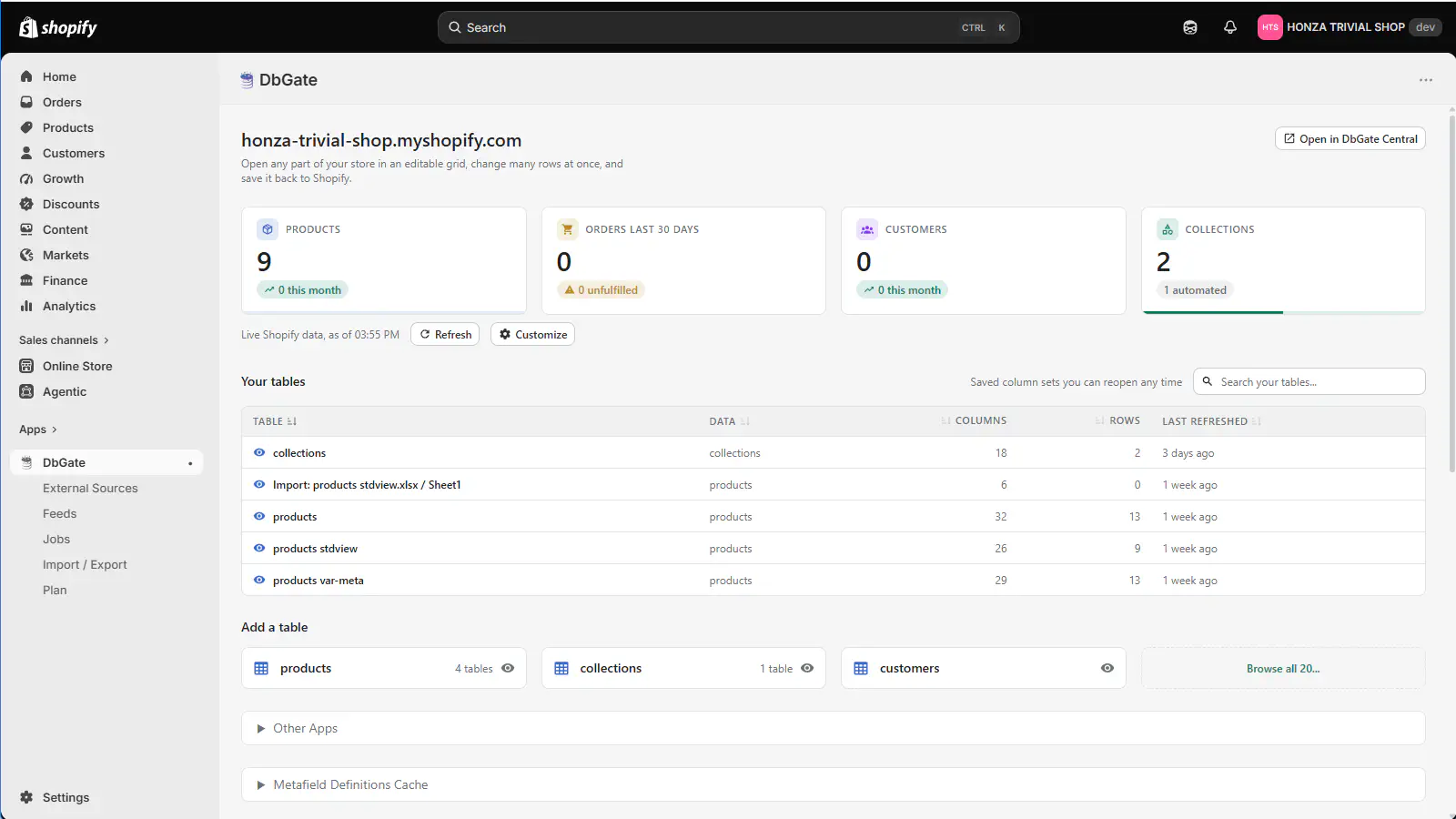Sort tables by the COLUMNS header
This screenshot has height=819, width=1456.
[x=974, y=420]
